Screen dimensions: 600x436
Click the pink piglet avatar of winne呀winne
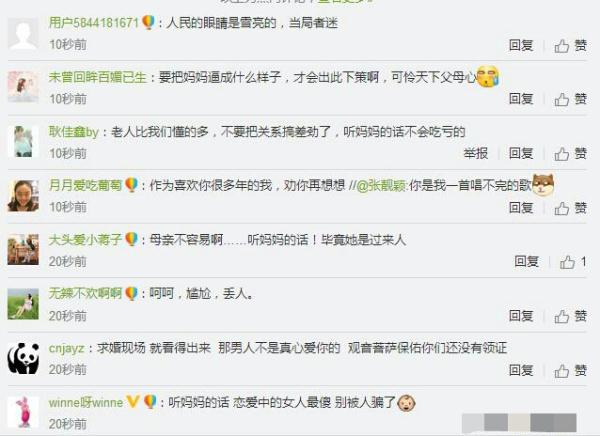pyautogui.click(x=23, y=412)
